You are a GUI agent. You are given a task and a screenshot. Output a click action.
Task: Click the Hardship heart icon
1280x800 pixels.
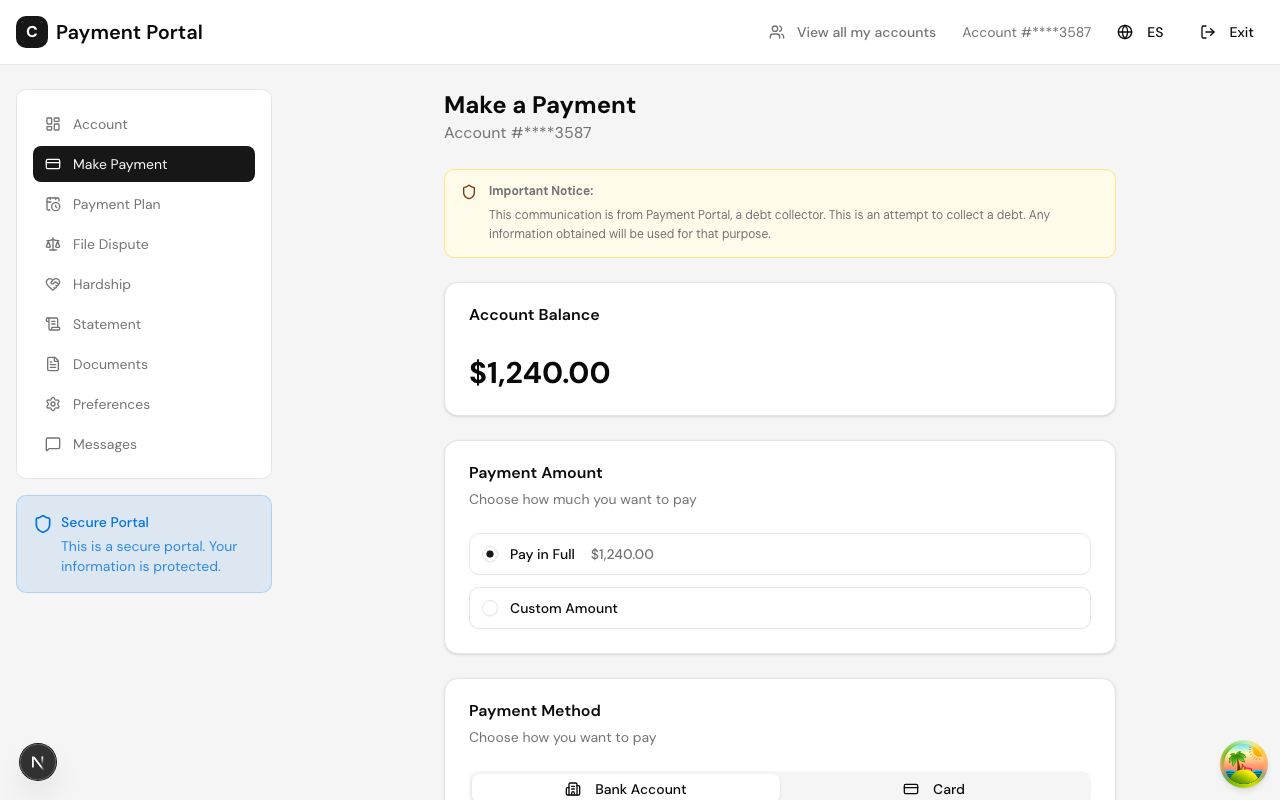(x=53, y=284)
